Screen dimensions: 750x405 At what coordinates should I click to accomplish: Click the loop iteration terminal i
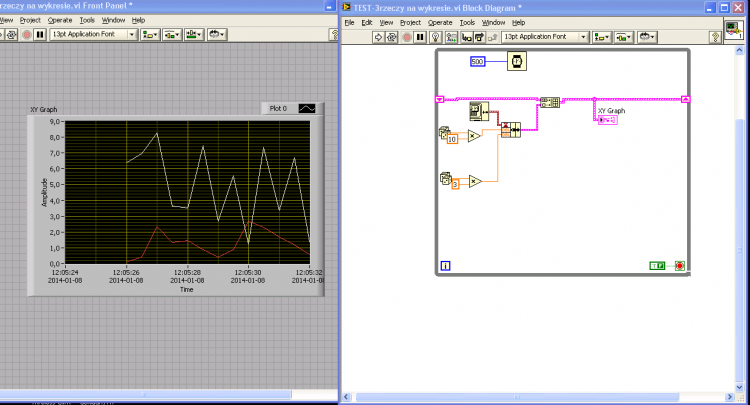click(445, 266)
